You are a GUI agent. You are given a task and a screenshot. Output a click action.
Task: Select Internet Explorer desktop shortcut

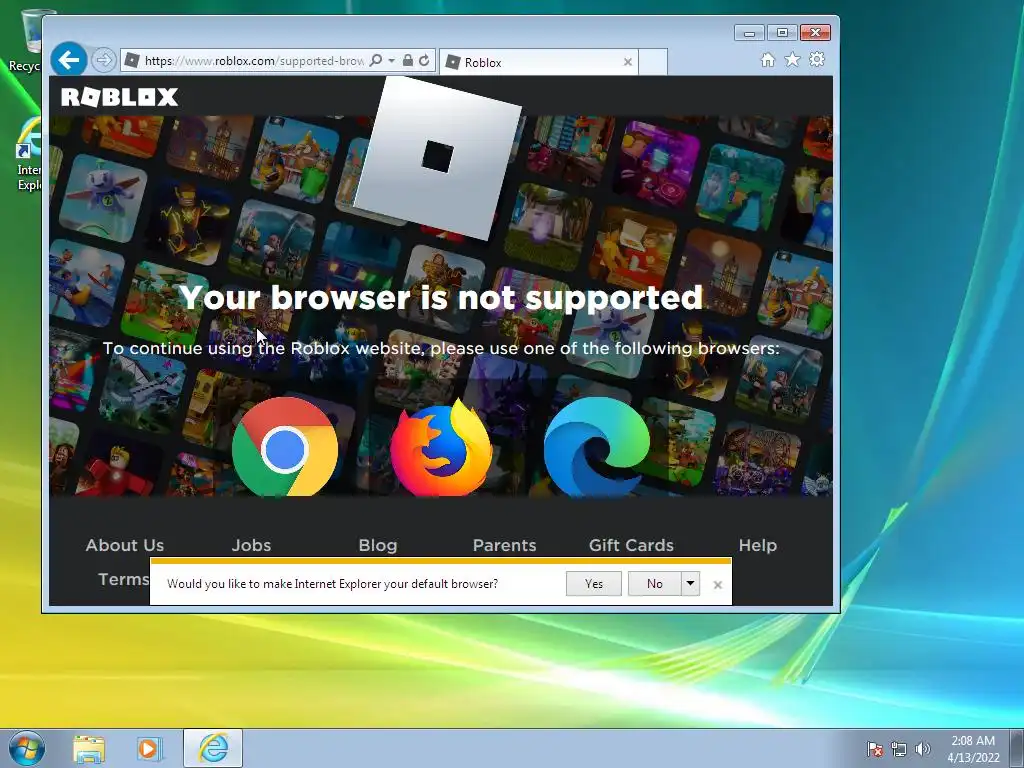[28, 154]
